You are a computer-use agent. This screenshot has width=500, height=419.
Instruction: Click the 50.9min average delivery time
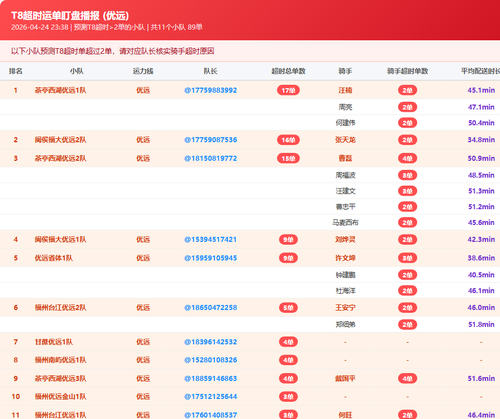[481, 158]
